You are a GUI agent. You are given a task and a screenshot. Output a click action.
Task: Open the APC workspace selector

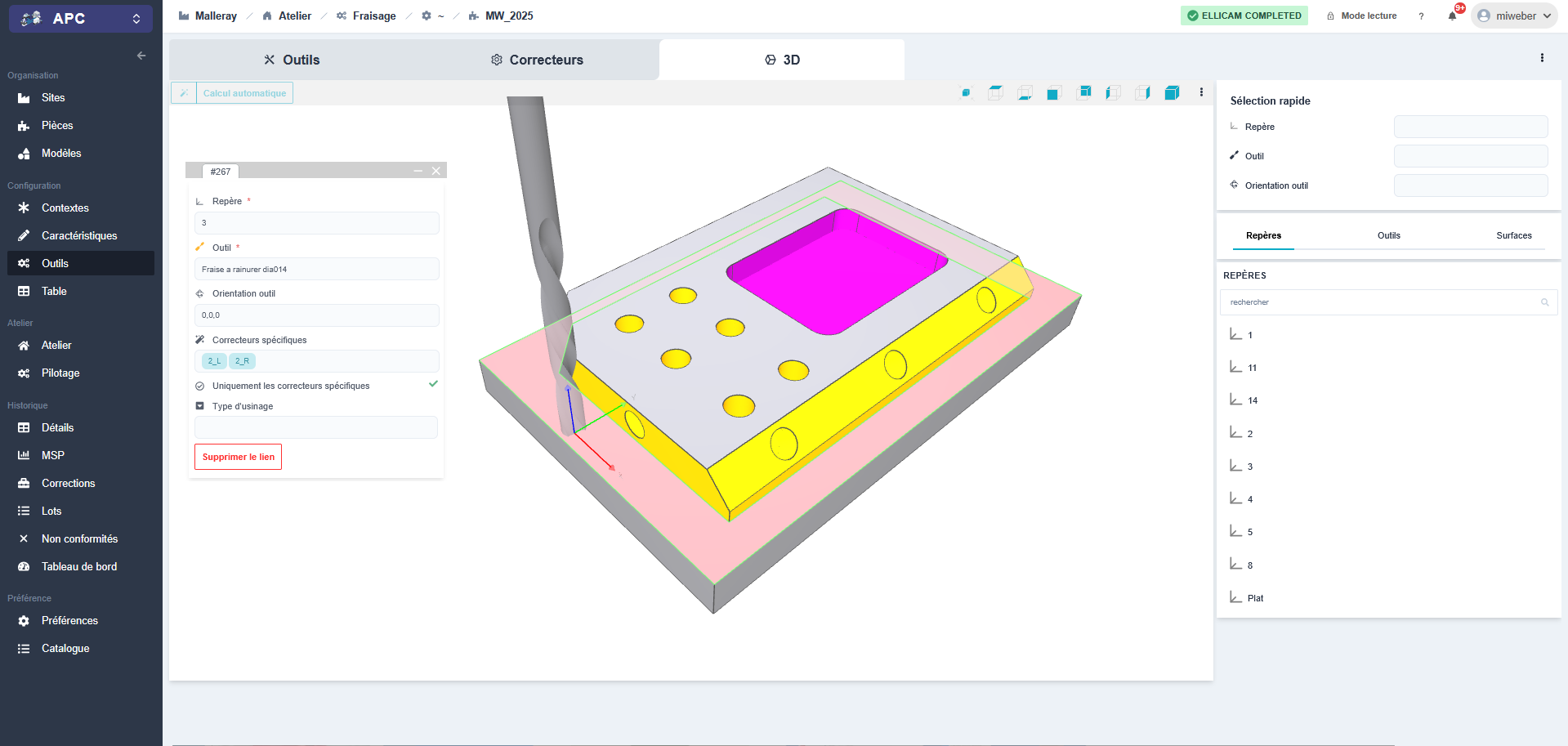[80, 18]
